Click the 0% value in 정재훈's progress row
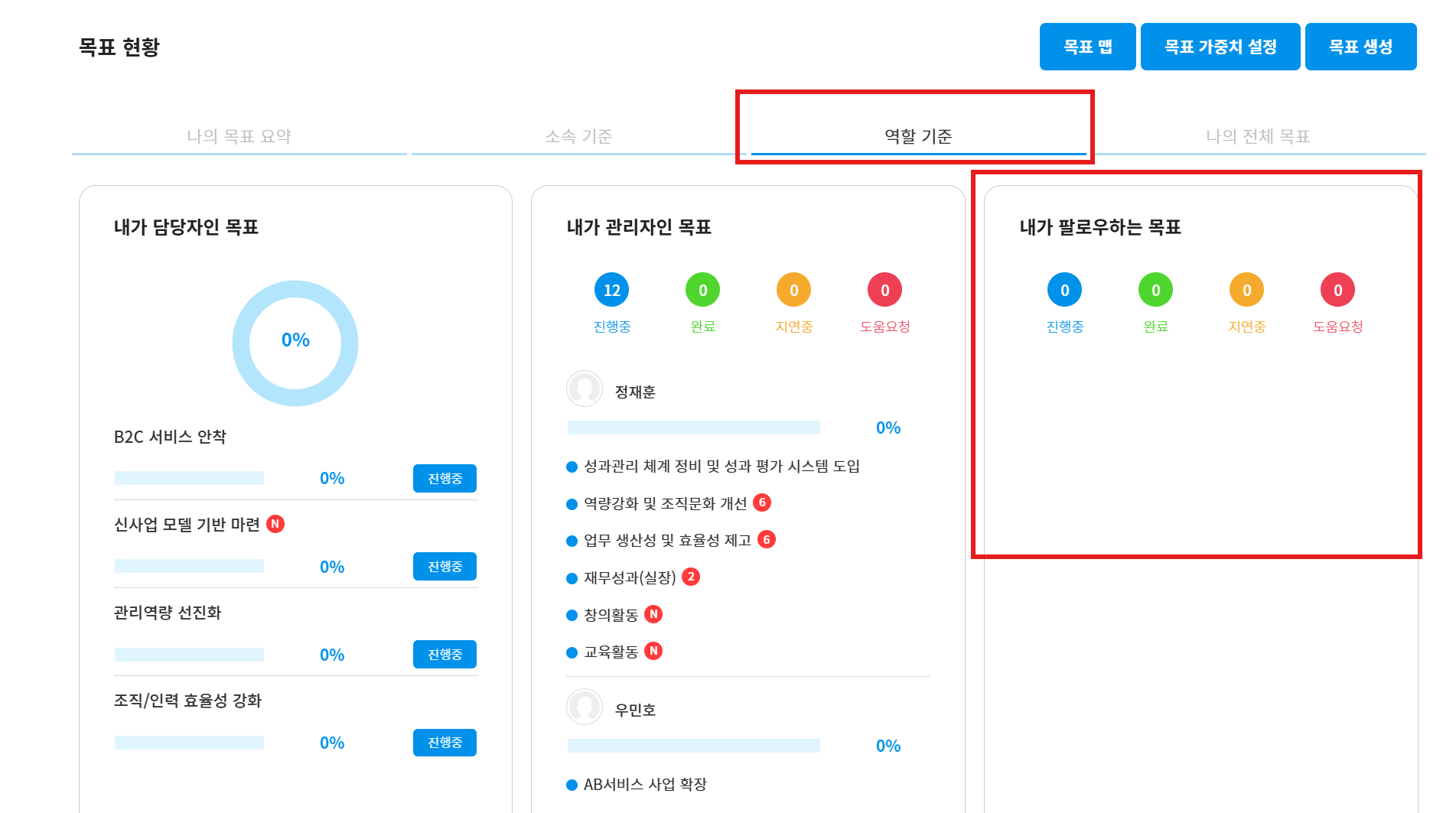 tap(888, 428)
